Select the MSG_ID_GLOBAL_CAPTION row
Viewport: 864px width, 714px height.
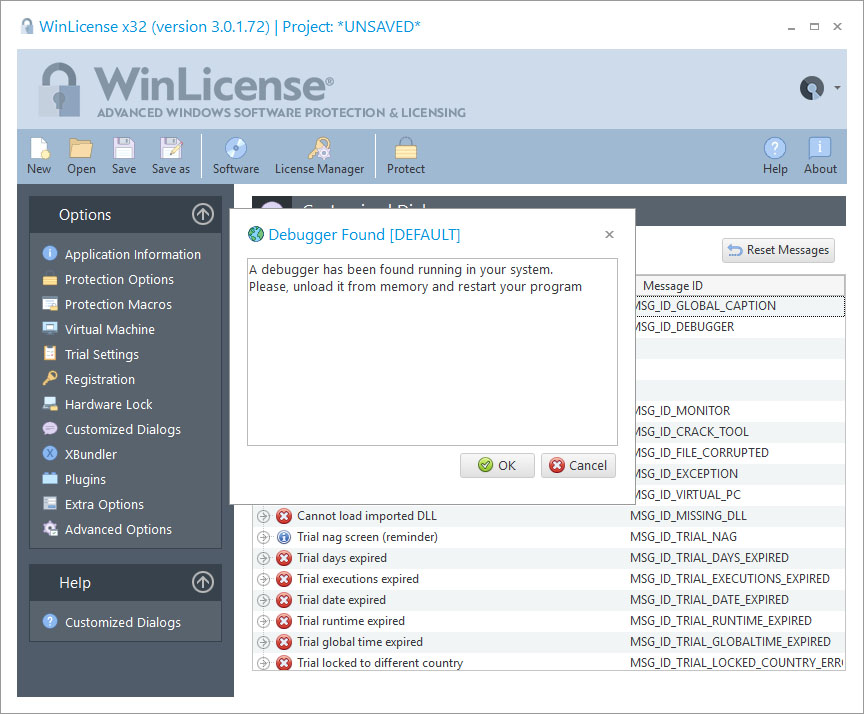(x=739, y=306)
